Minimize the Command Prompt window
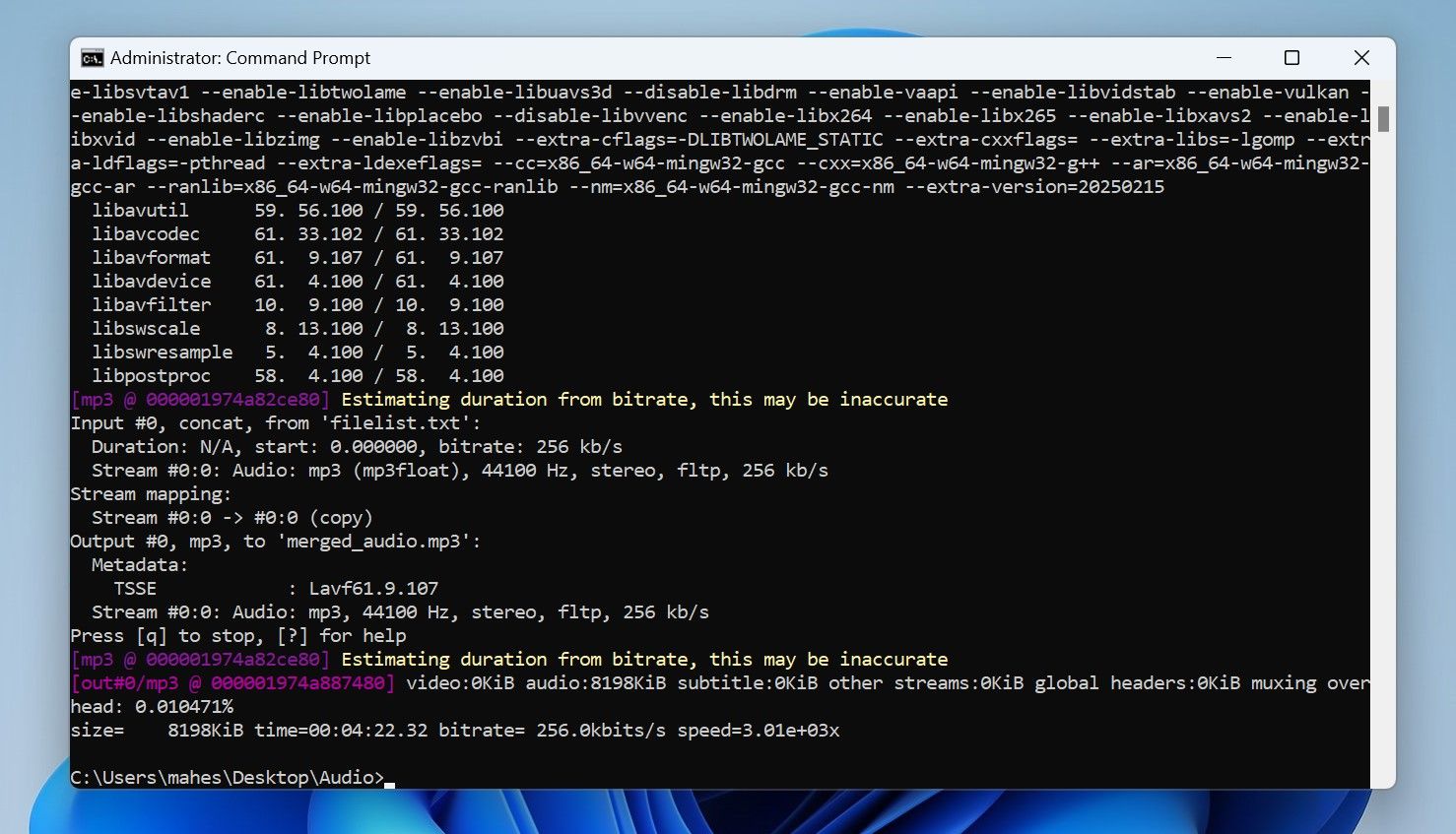1456x834 pixels. pos(1224,58)
